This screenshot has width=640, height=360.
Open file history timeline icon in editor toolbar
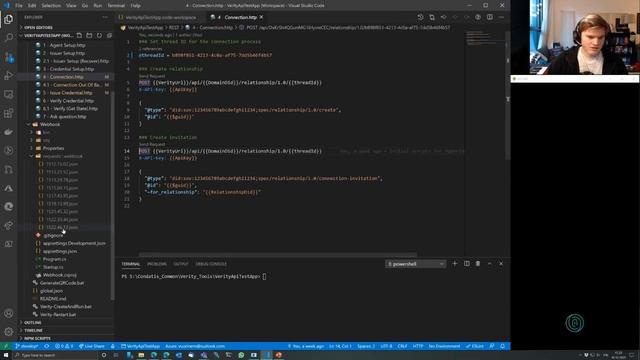tap(420, 17)
